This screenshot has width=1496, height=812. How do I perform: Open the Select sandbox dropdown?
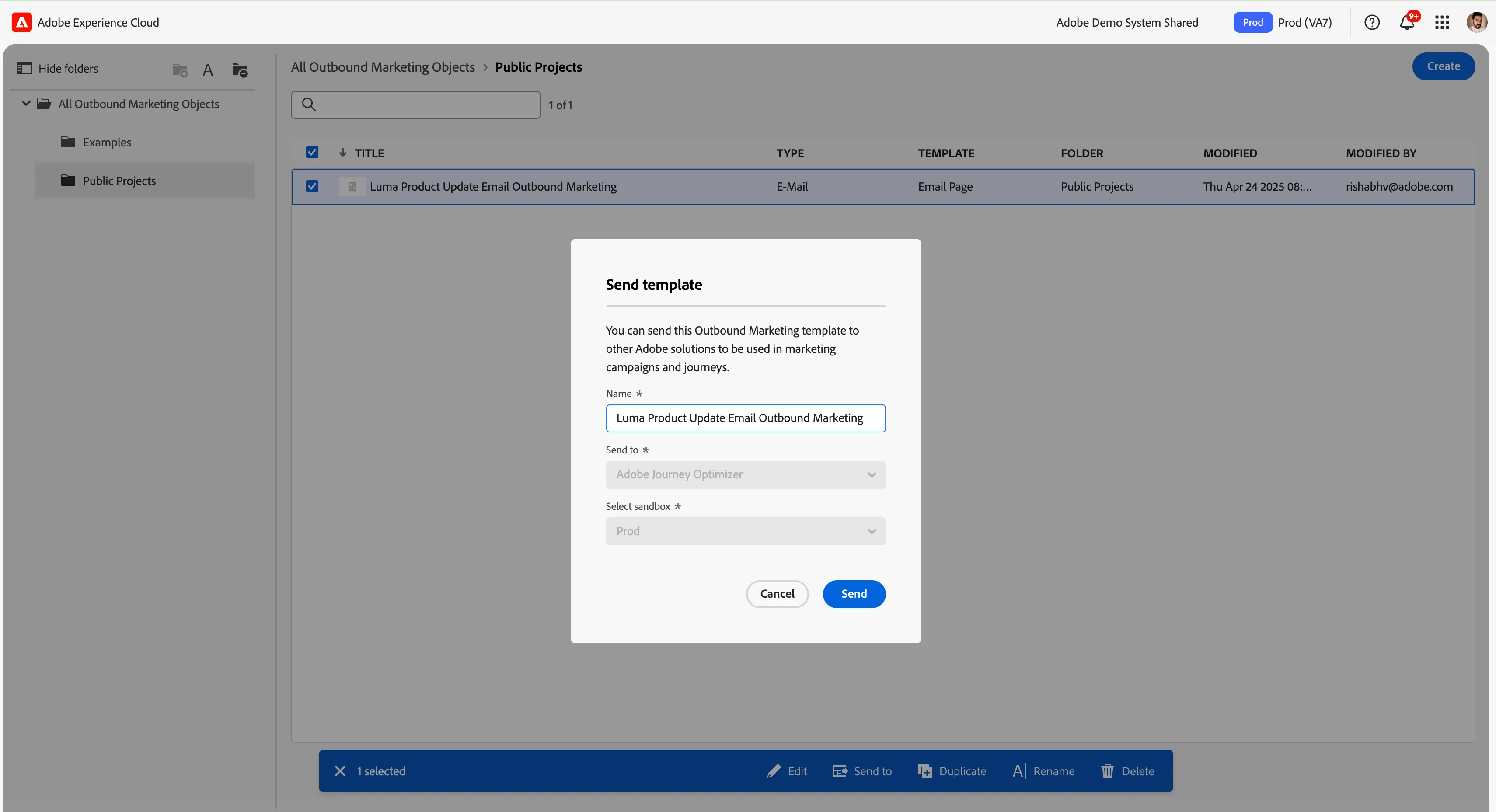point(746,531)
